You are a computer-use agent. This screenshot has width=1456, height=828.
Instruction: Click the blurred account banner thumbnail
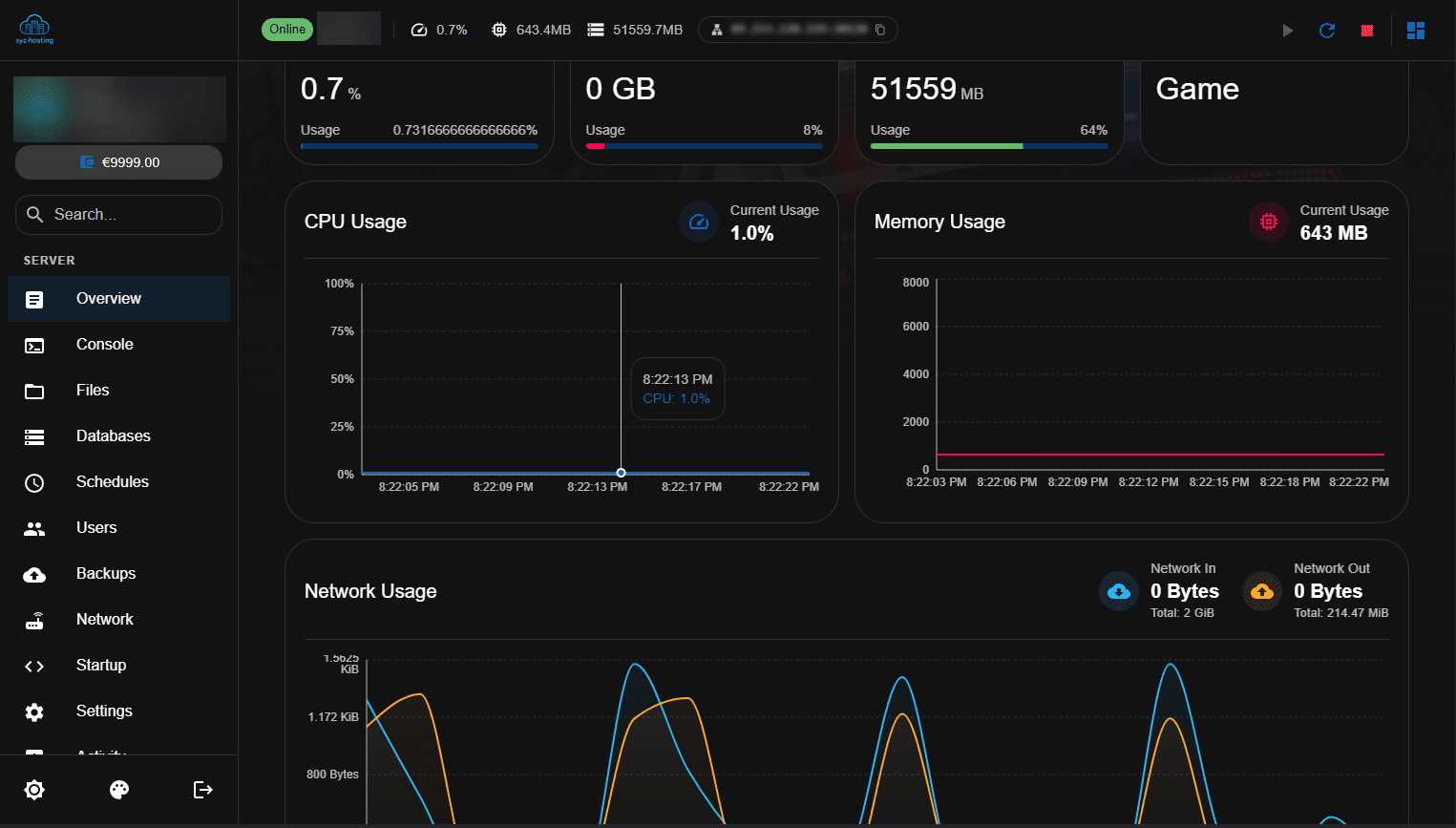pos(119,110)
